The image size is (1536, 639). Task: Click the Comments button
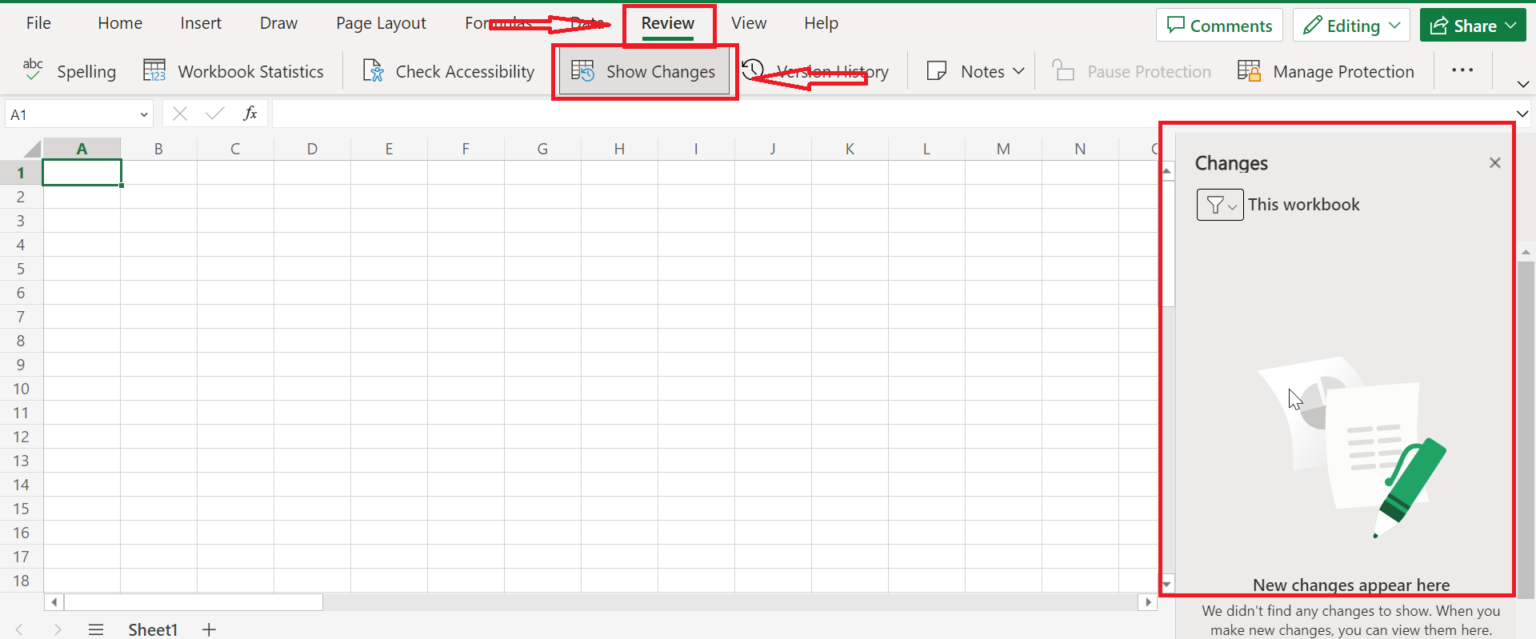point(1219,24)
